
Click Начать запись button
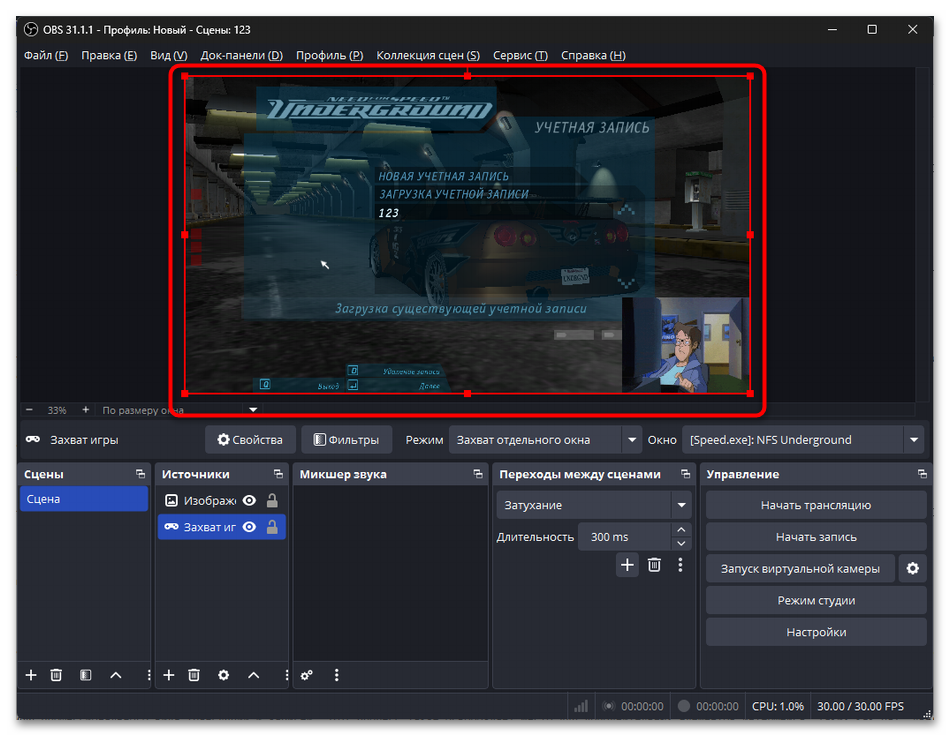click(815, 537)
